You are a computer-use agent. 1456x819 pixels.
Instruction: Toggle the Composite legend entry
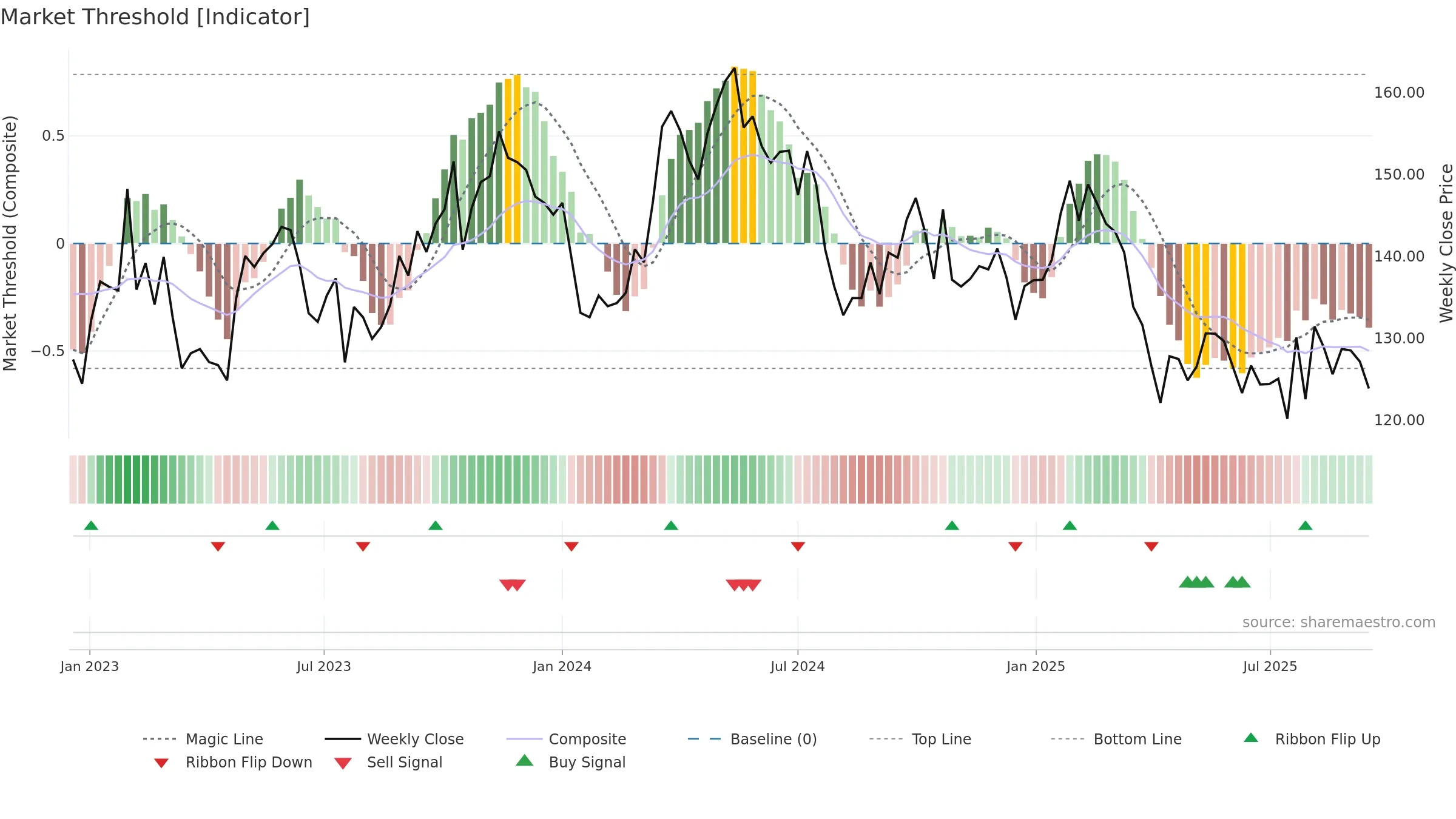point(566,739)
